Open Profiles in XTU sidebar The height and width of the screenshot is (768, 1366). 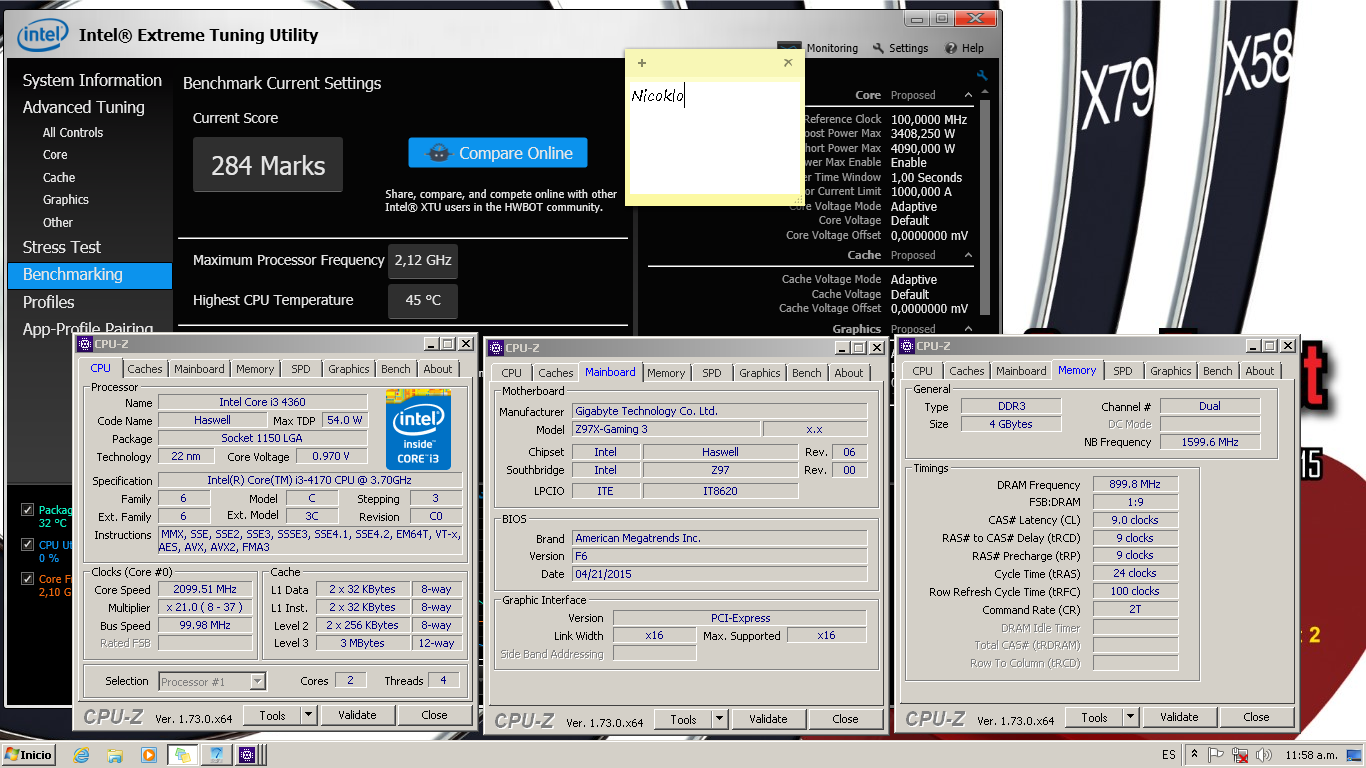point(49,302)
